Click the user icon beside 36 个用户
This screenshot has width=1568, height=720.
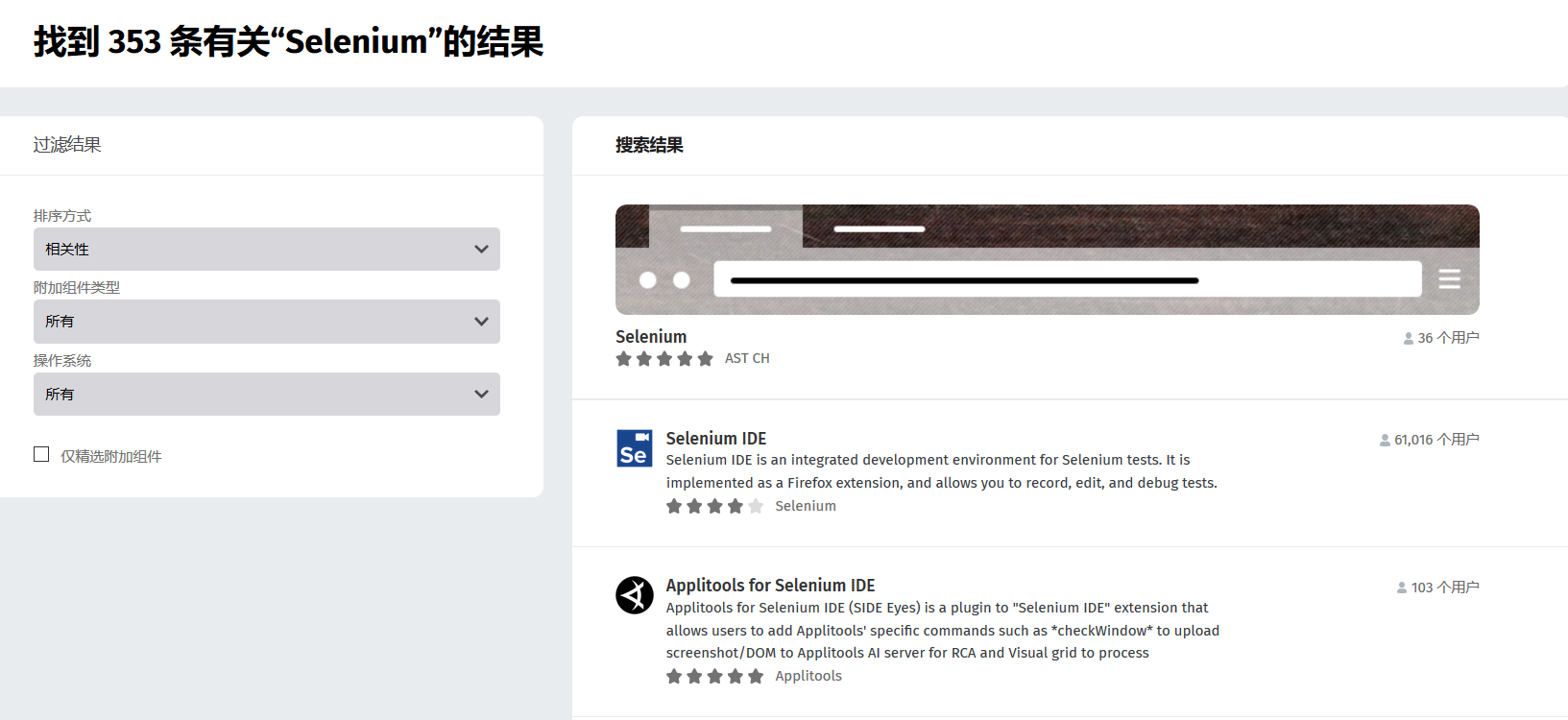[1409, 339]
